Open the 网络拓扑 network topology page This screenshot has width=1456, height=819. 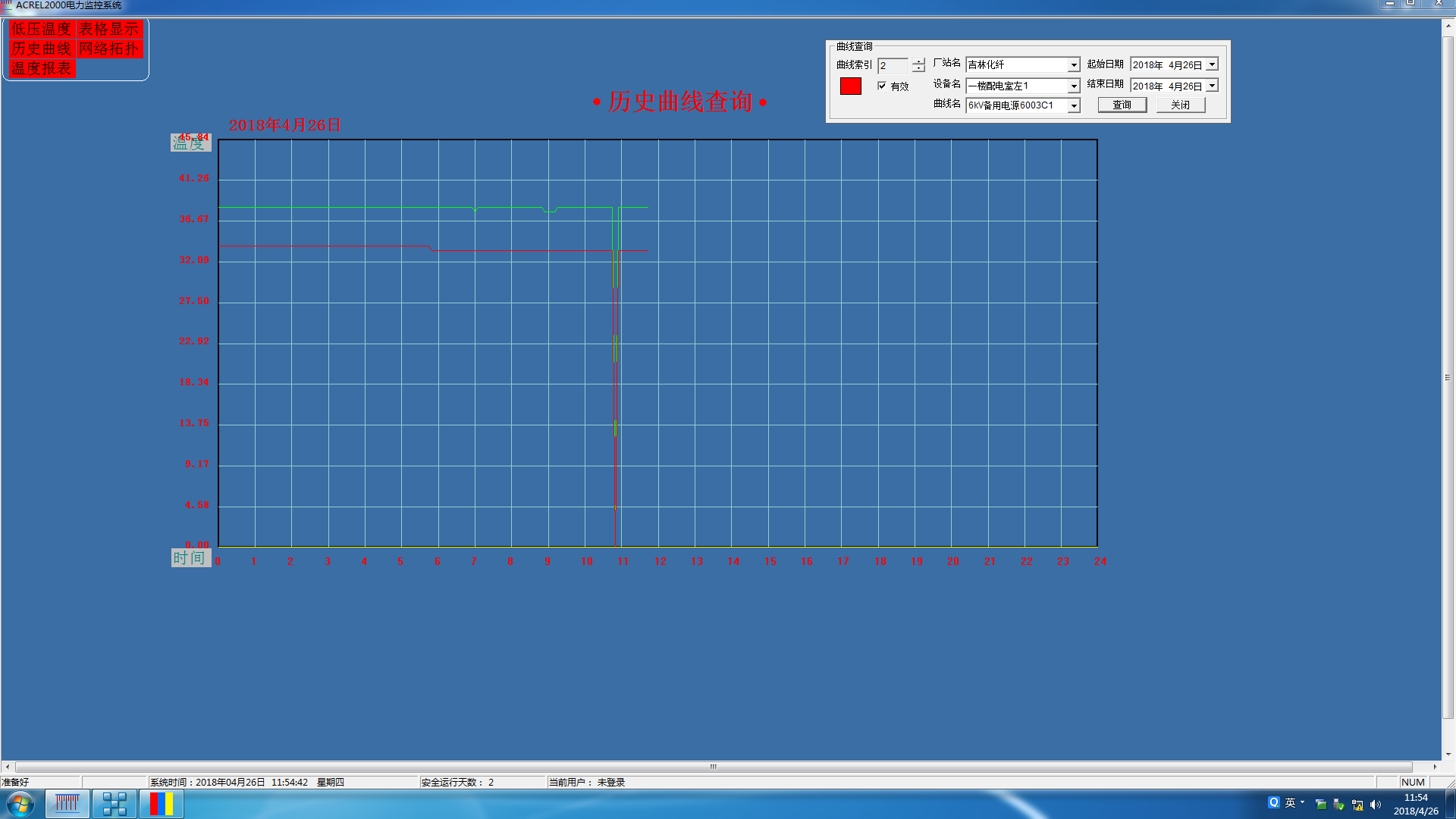[x=109, y=49]
